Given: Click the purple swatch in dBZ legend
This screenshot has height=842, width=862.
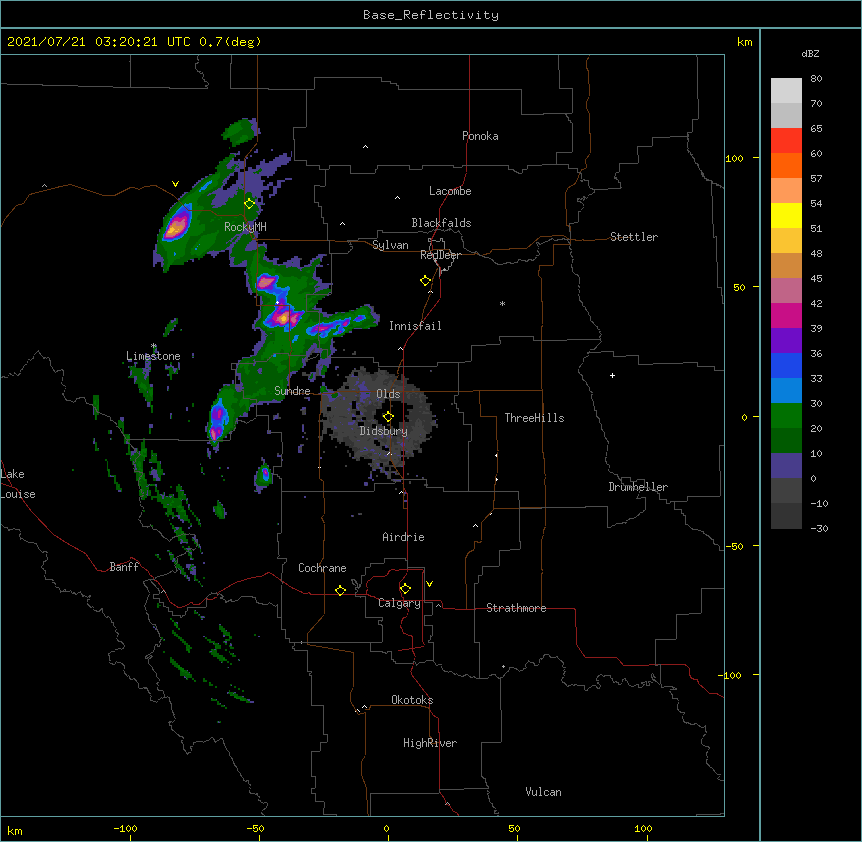Looking at the screenshot, I should (786, 341).
